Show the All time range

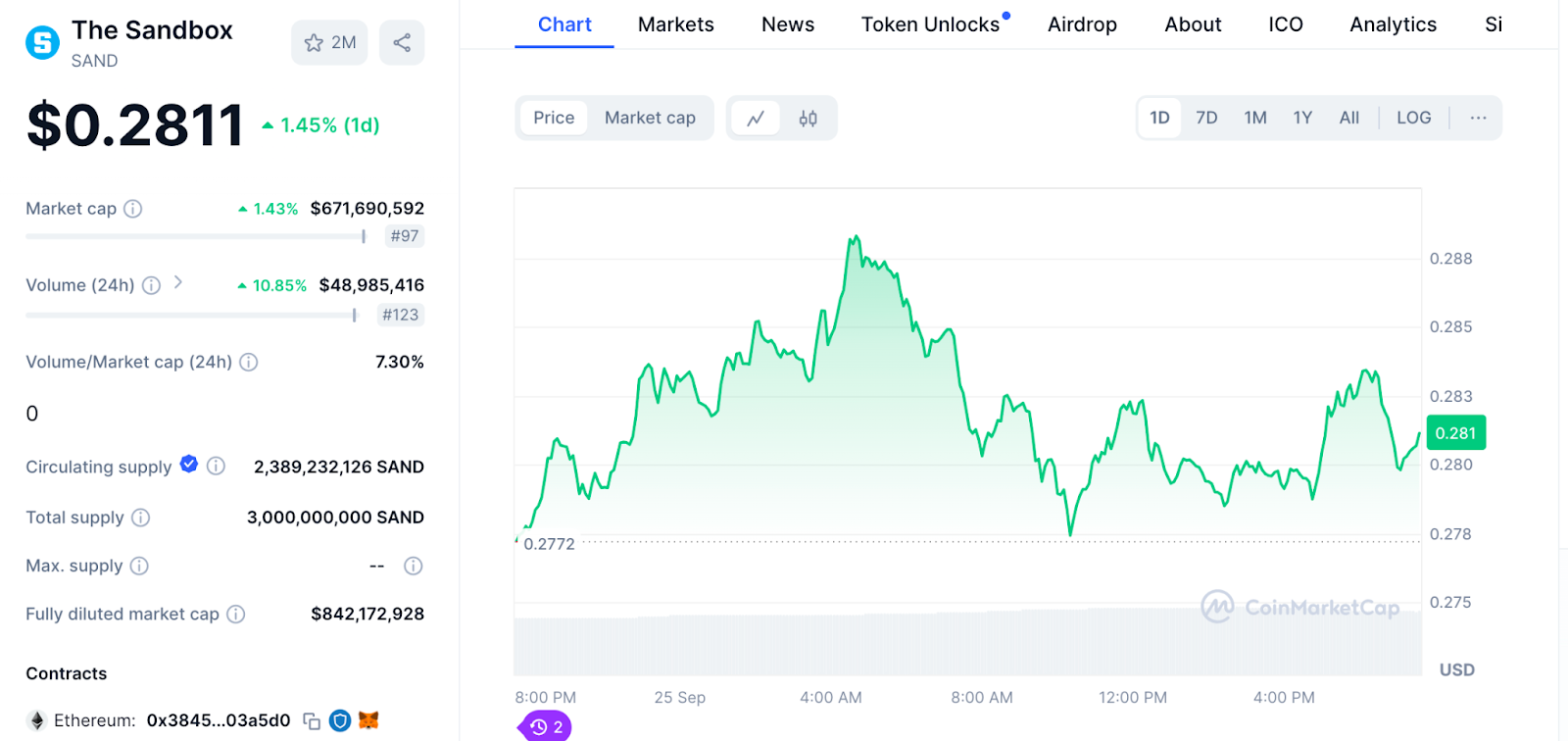coord(1348,118)
